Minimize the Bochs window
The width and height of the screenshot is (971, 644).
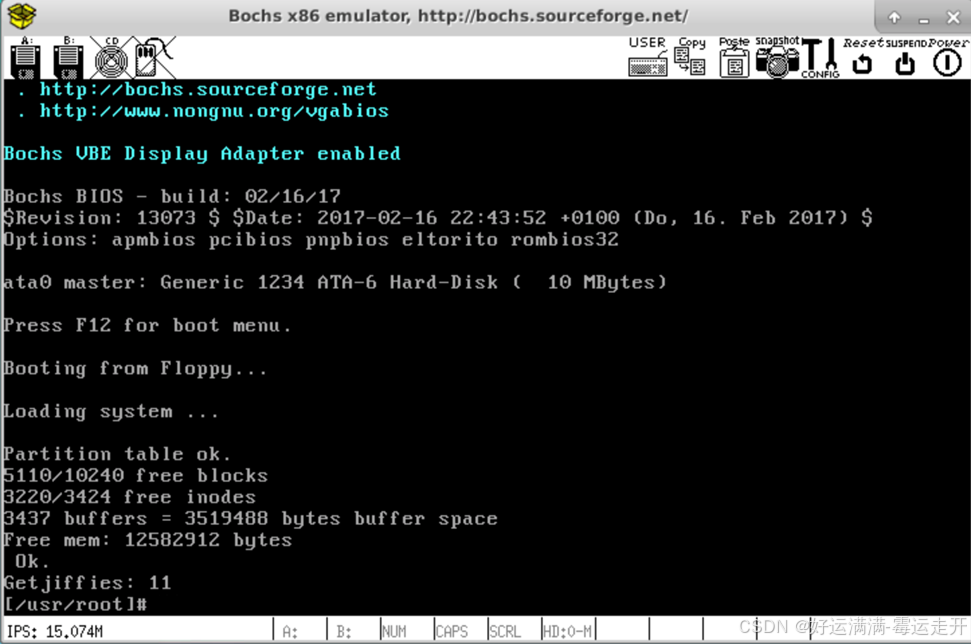point(924,19)
